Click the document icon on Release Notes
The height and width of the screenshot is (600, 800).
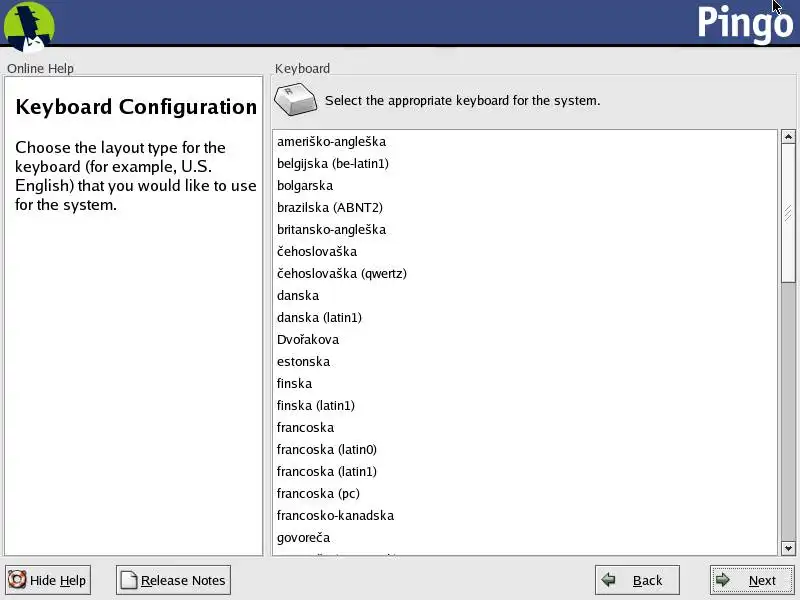(x=129, y=580)
